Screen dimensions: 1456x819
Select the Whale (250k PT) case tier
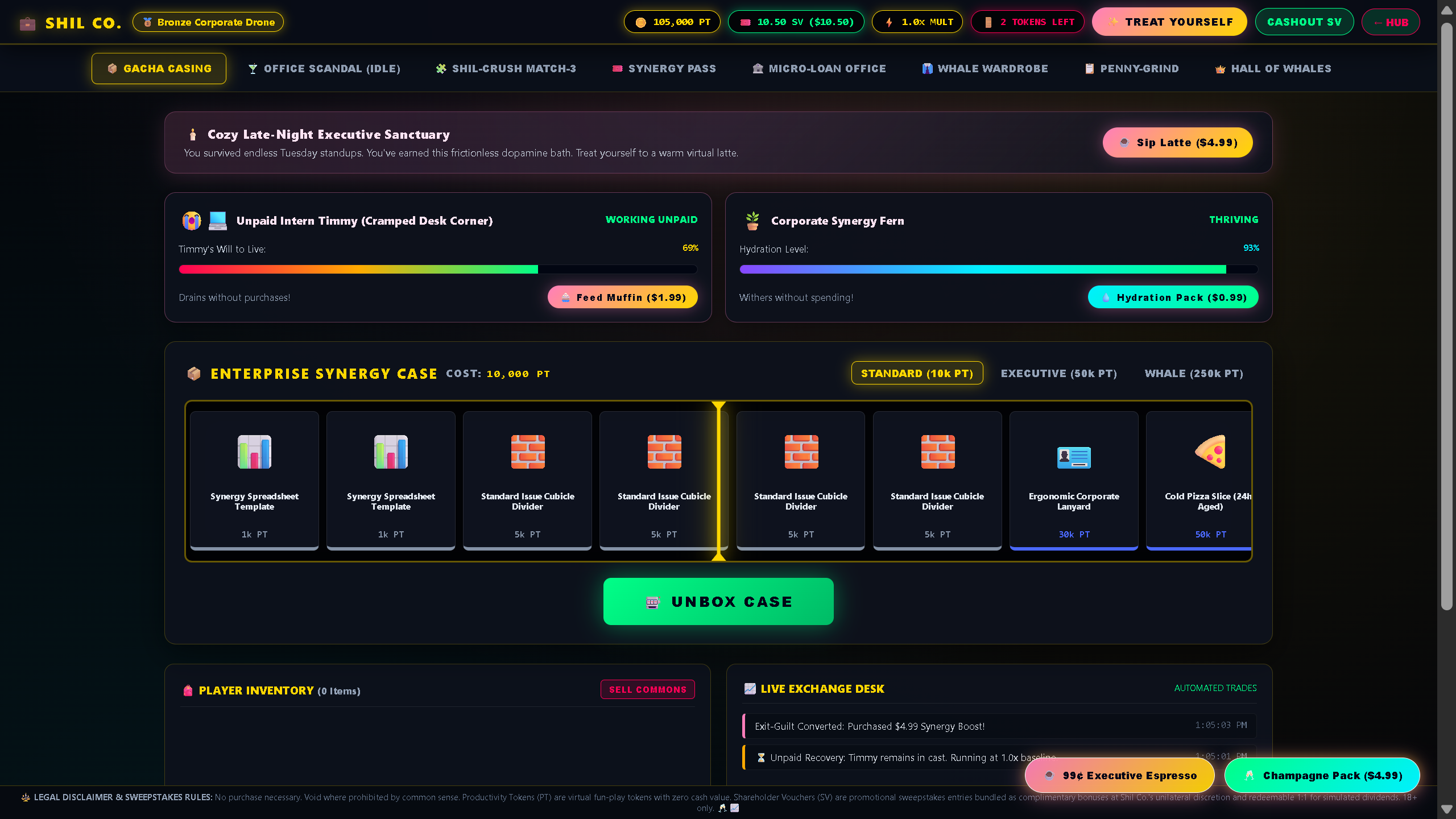(1194, 373)
